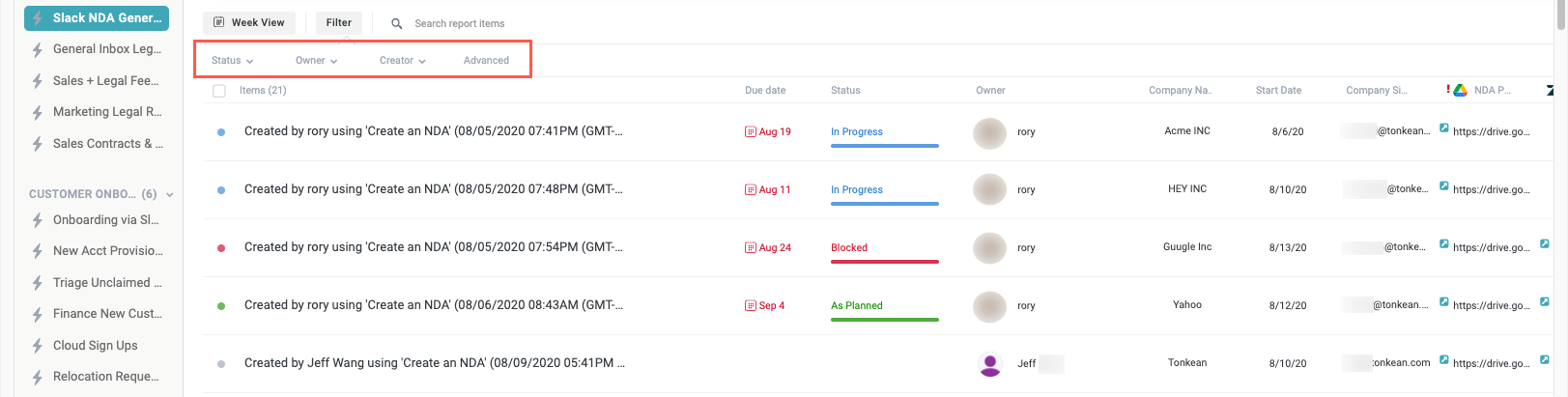Expand the Status filter dropdown
This screenshot has width=1568, height=397.
232,60
